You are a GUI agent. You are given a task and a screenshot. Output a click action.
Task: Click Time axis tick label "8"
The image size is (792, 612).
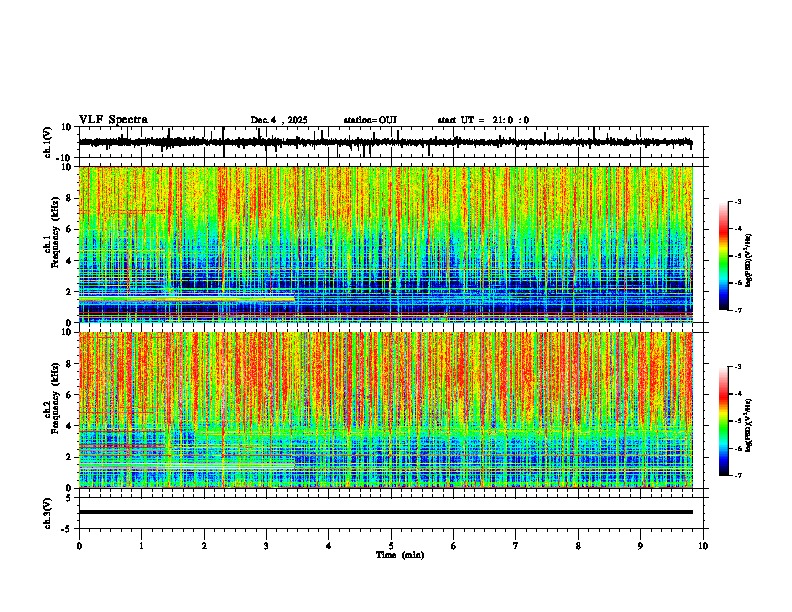tap(578, 546)
